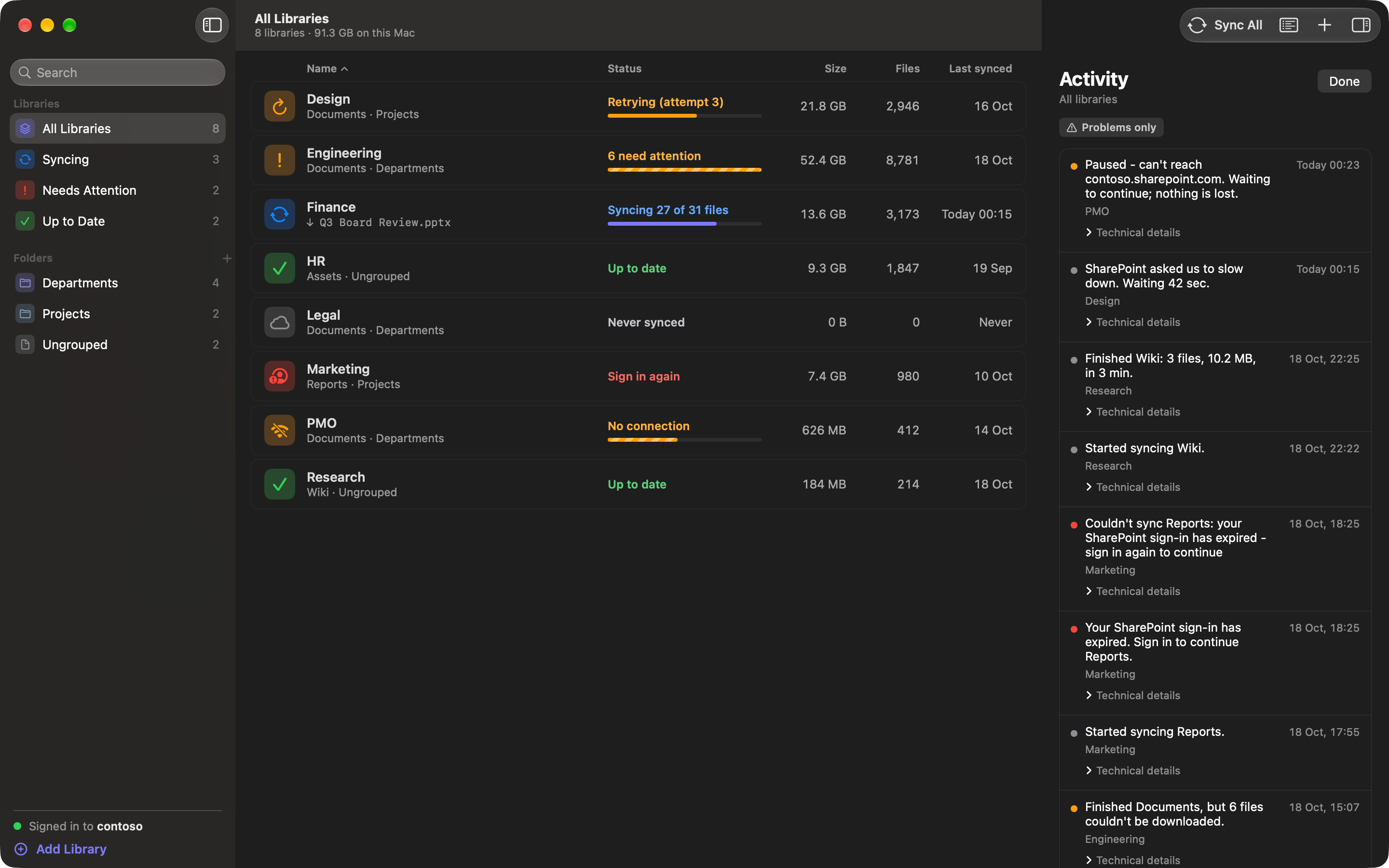The width and height of the screenshot is (1389, 868).
Task: Open the Ungrouped folder in sidebar
Action: point(118,345)
